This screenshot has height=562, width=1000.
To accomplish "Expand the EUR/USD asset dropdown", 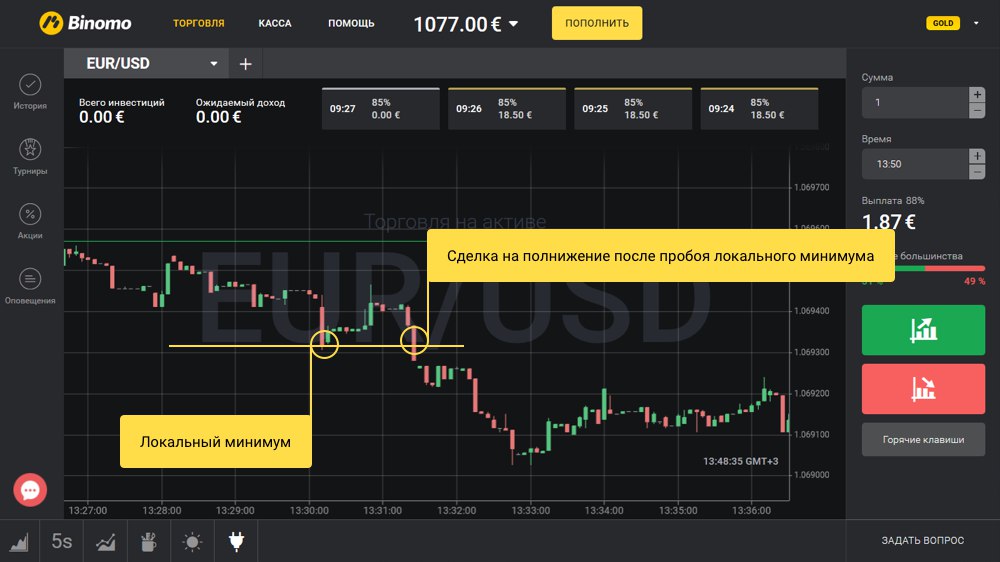I will tap(214, 64).
